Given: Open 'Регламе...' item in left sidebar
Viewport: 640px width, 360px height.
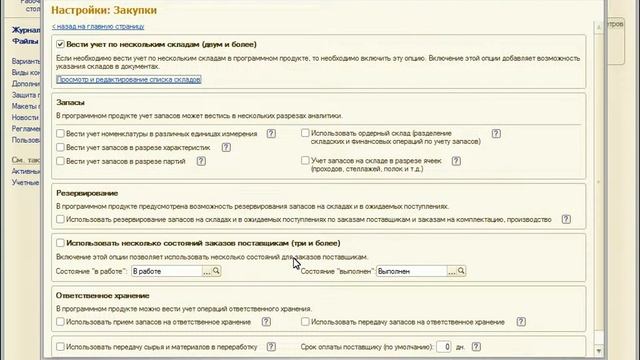Looking at the screenshot, I should click(x=26, y=129).
